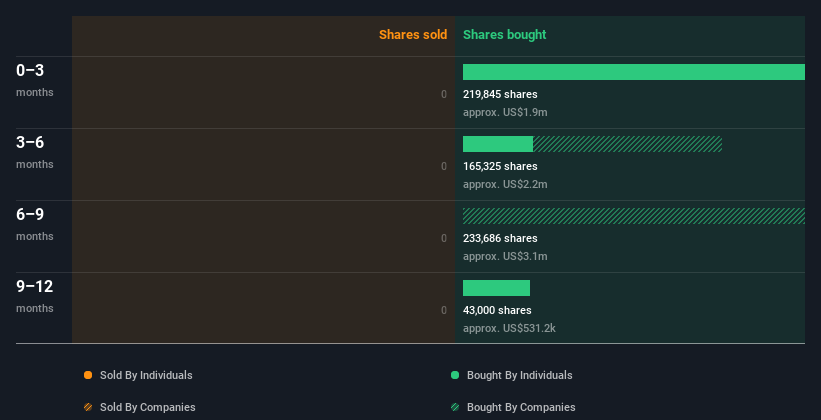Click the zero sold value in 9–12 months row
This screenshot has width=821, height=420.
click(x=444, y=310)
